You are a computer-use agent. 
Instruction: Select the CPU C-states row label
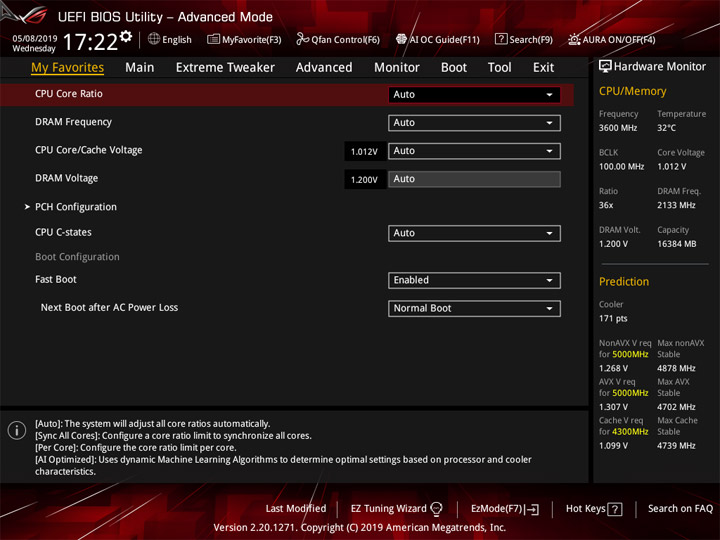pos(63,232)
